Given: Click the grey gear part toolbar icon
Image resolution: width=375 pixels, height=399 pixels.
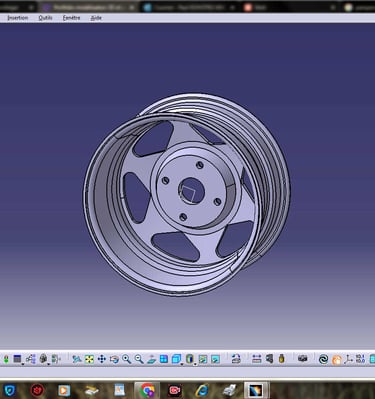Looking at the screenshot, I should (x=43, y=359).
